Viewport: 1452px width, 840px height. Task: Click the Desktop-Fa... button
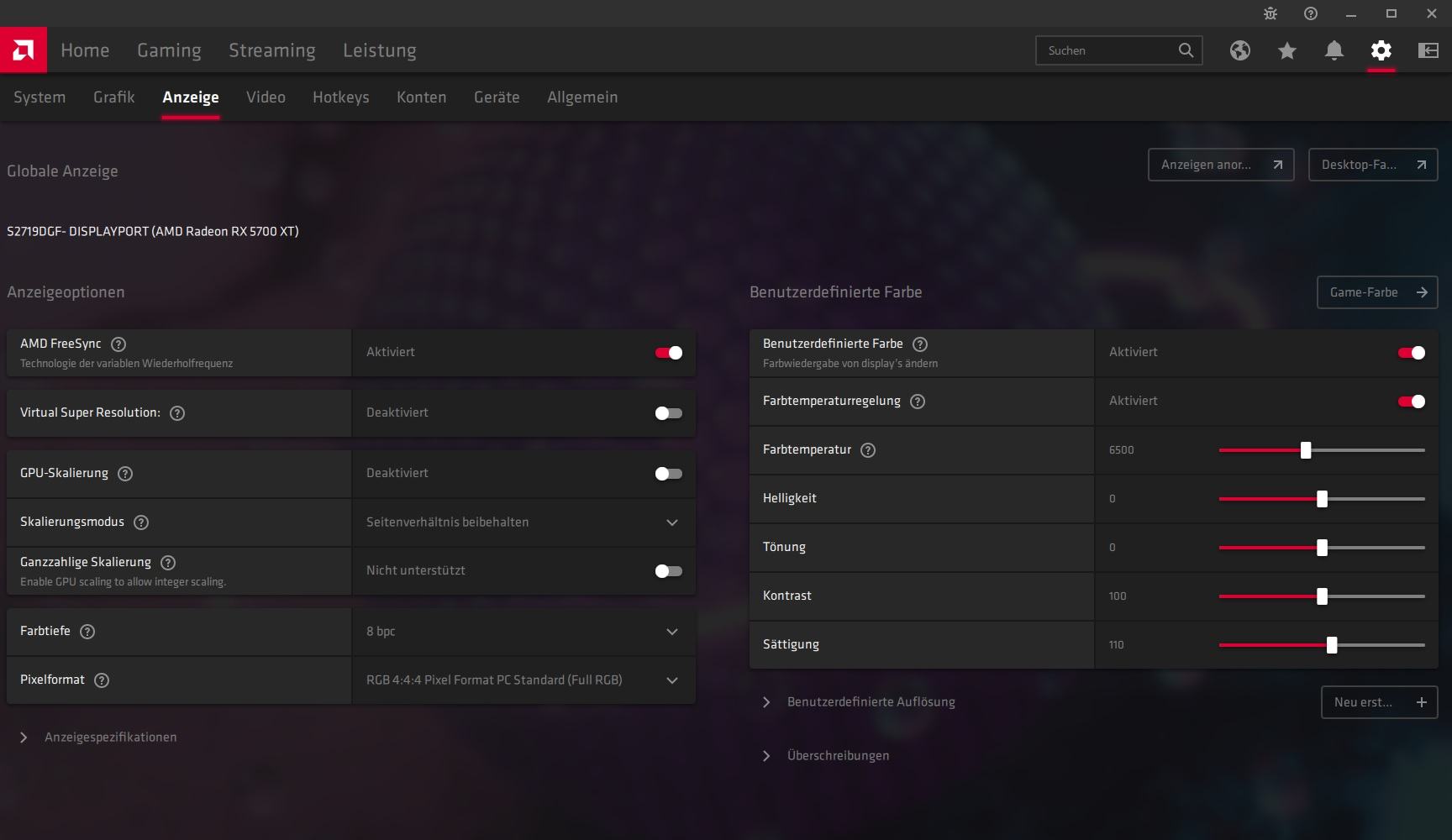[x=1373, y=165]
